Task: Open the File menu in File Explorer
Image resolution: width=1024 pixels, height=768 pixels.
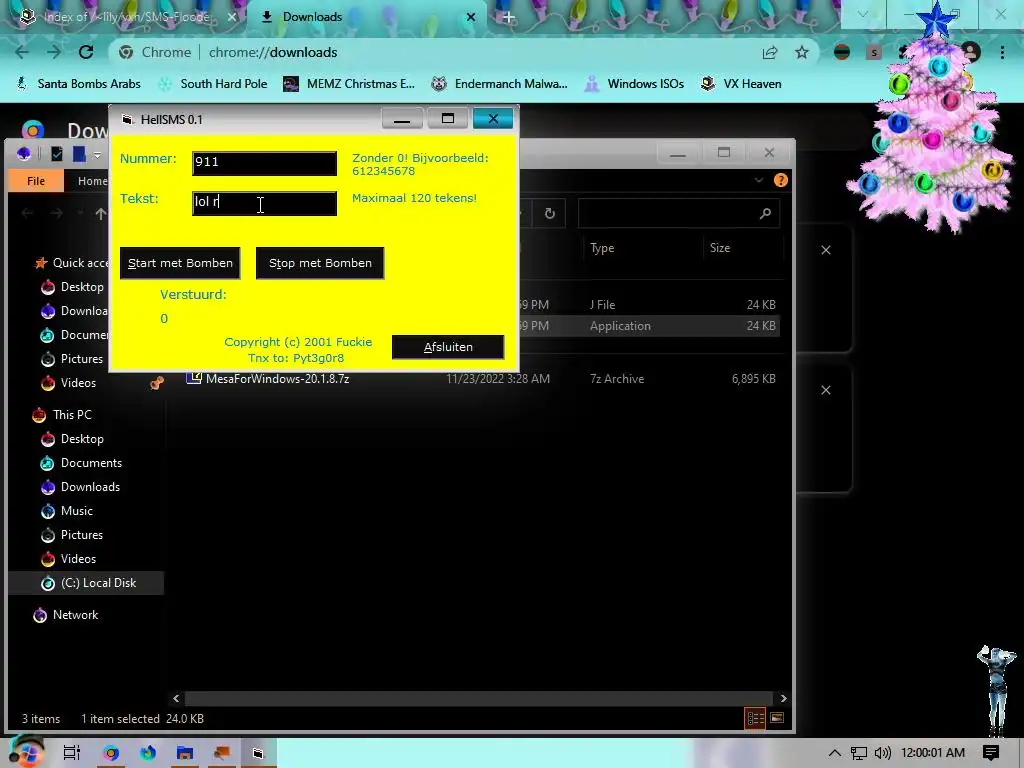Action: (x=36, y=181)
